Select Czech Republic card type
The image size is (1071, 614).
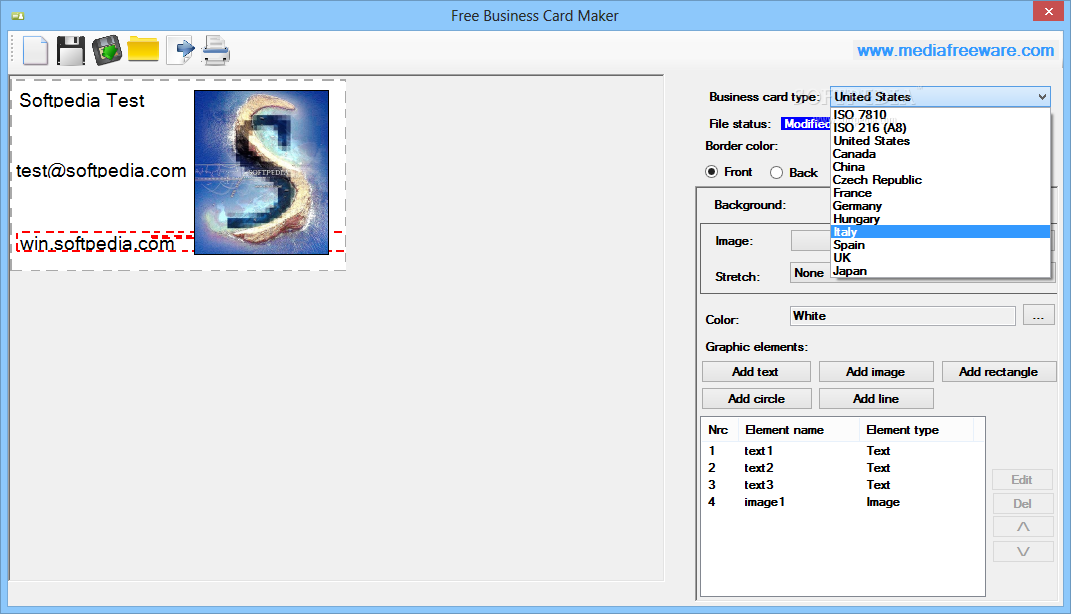click(941, 180)
